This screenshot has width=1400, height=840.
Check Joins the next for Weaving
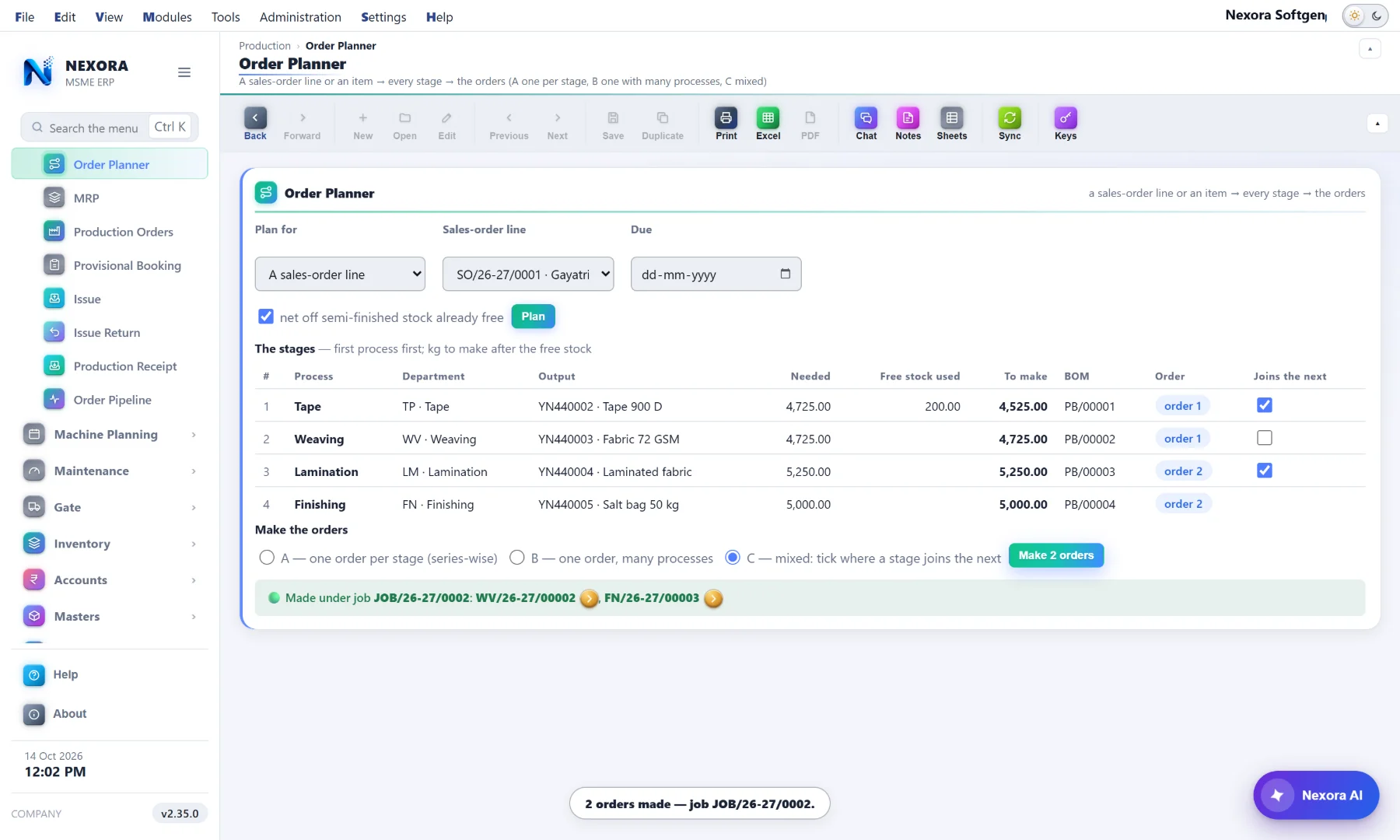[1265, 438]
